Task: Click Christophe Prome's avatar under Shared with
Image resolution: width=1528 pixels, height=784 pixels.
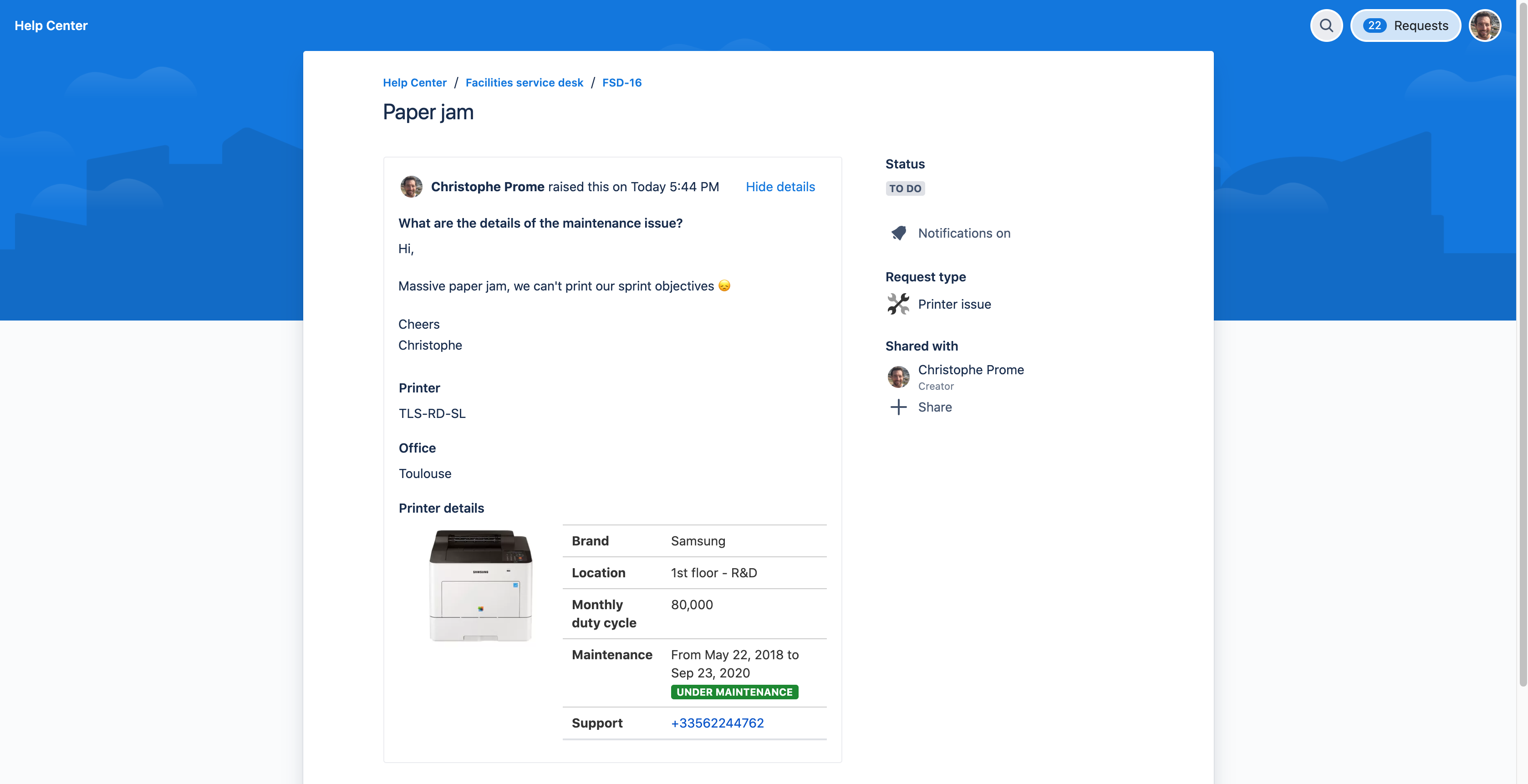Action: pos(898,377)
